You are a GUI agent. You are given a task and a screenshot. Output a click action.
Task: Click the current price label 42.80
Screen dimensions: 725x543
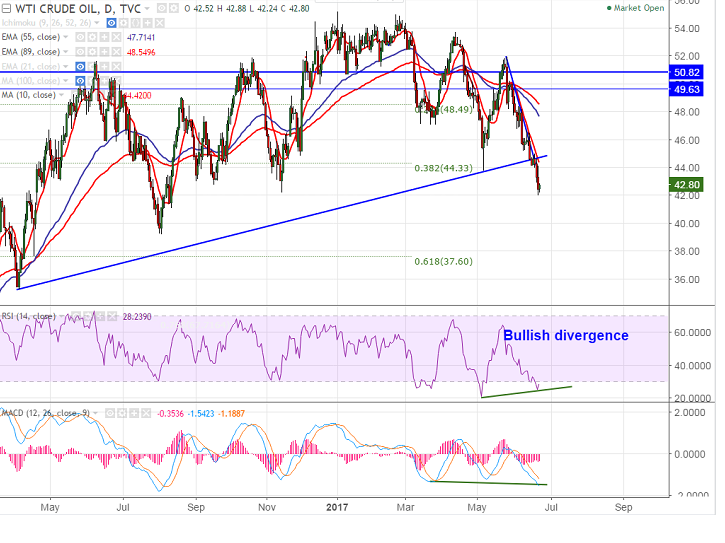[686, 185]
